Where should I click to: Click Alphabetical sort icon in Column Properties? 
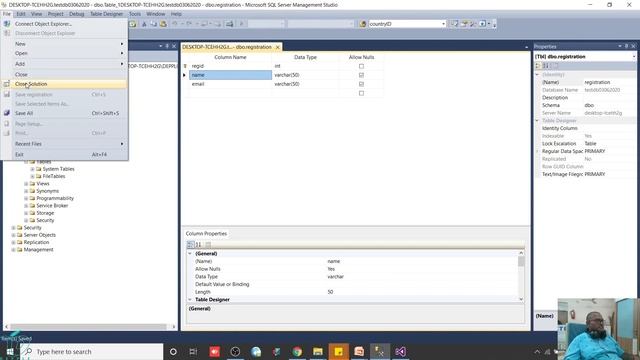[198, 244]
